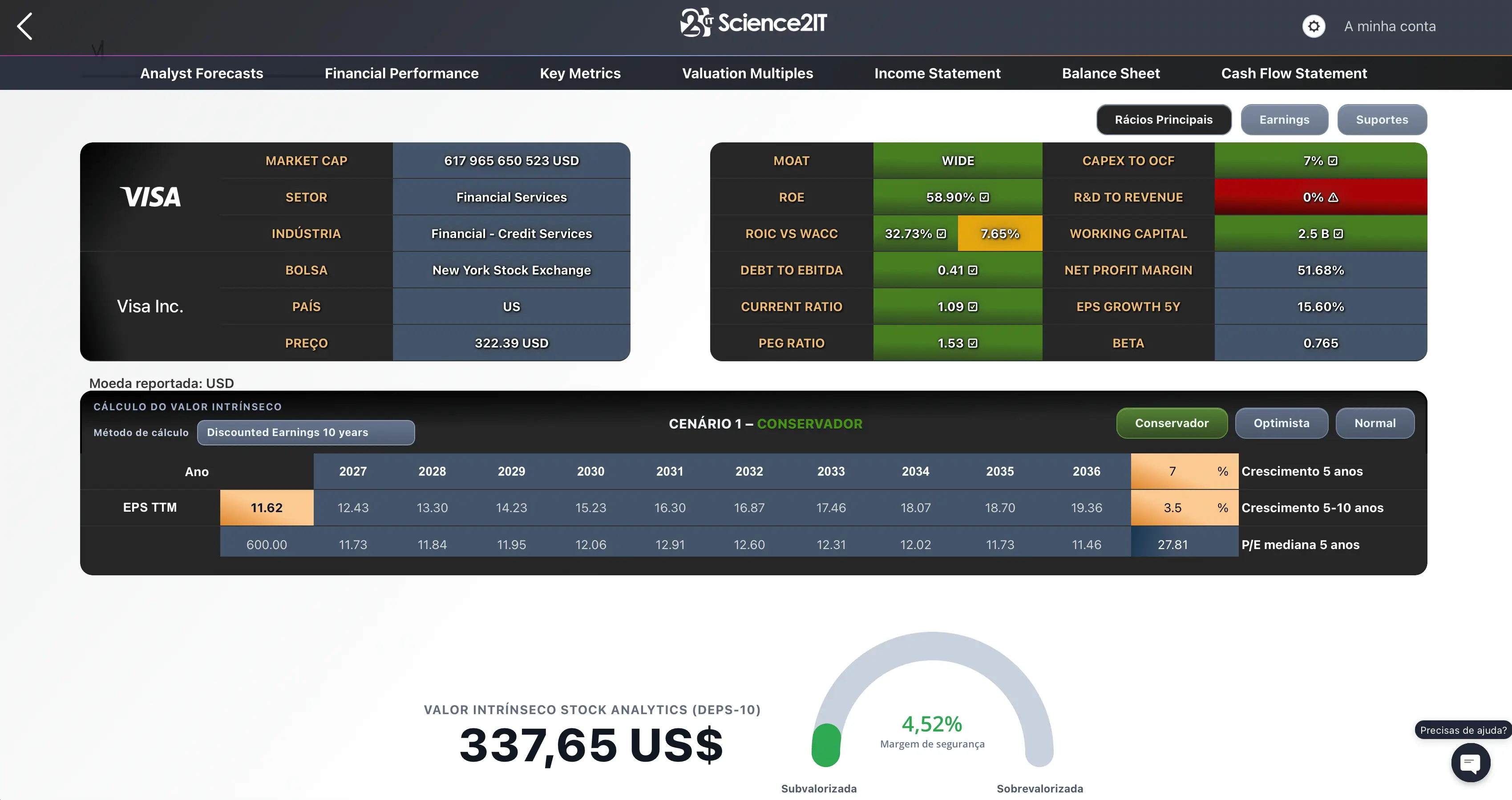Go back using the left arrow icon
Image resolution: width=1512 pixels, height=800 pixels.
pyautogui.click(x=24, y=26)
